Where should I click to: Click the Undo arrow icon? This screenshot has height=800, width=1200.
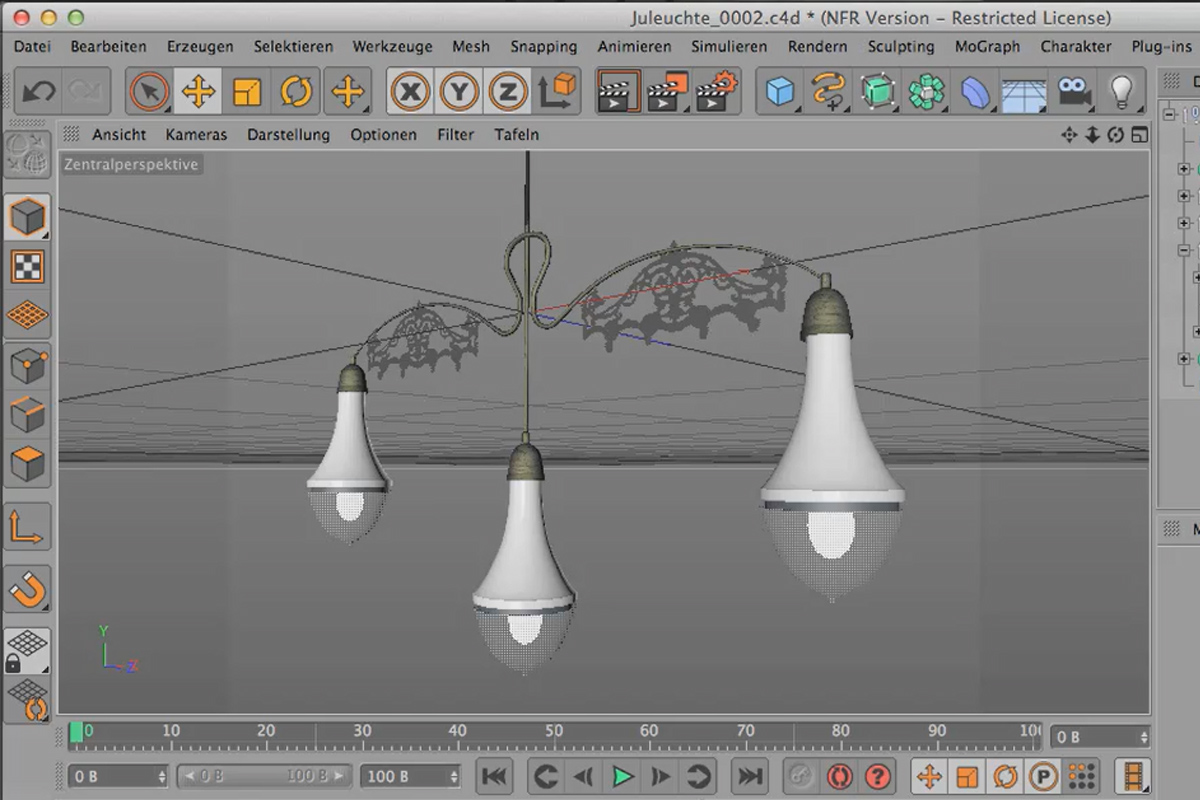(x=38, y=92)
